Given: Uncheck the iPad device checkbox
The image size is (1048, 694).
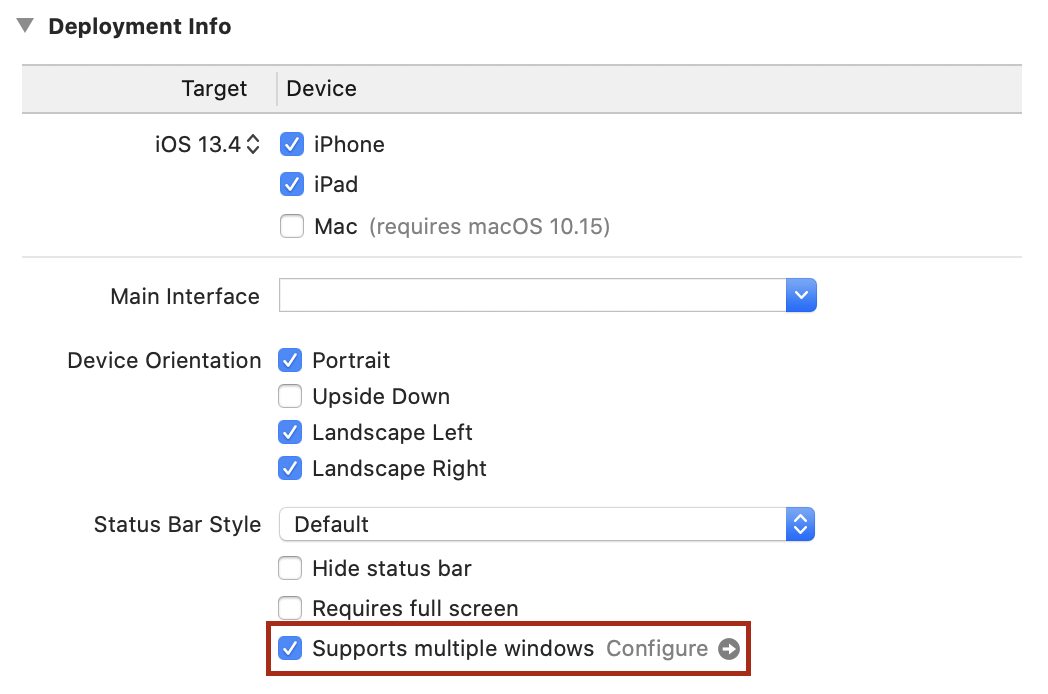Looking at the screenshot, I should pos(292,185).
